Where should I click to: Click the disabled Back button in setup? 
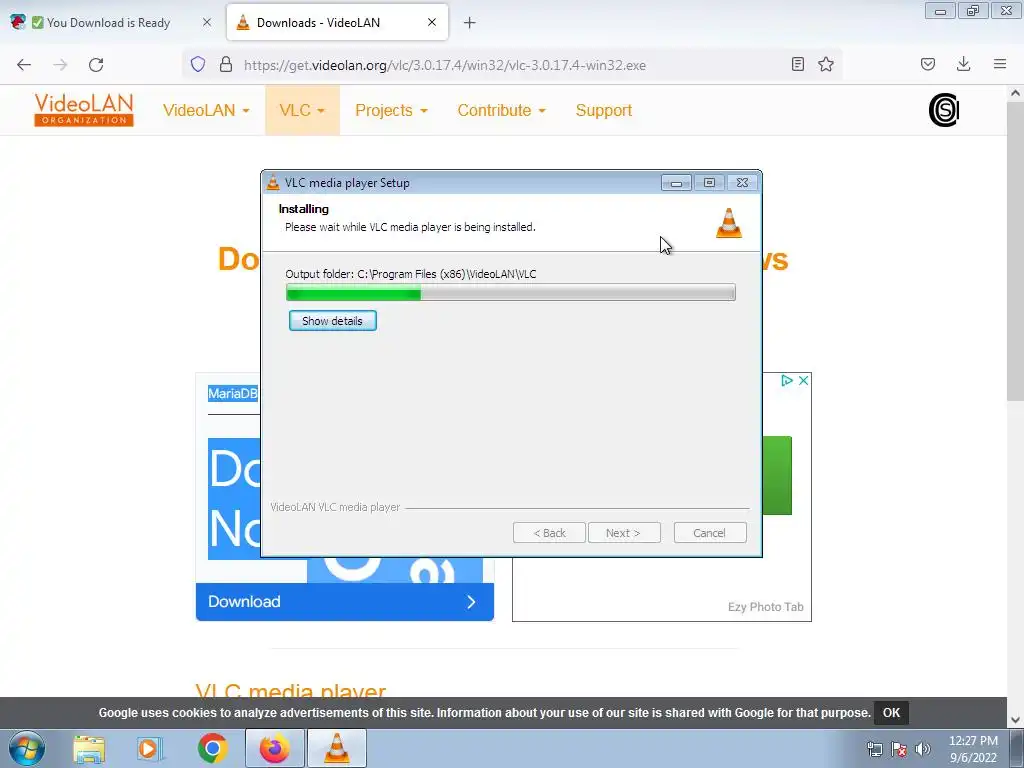coord(549,533)
